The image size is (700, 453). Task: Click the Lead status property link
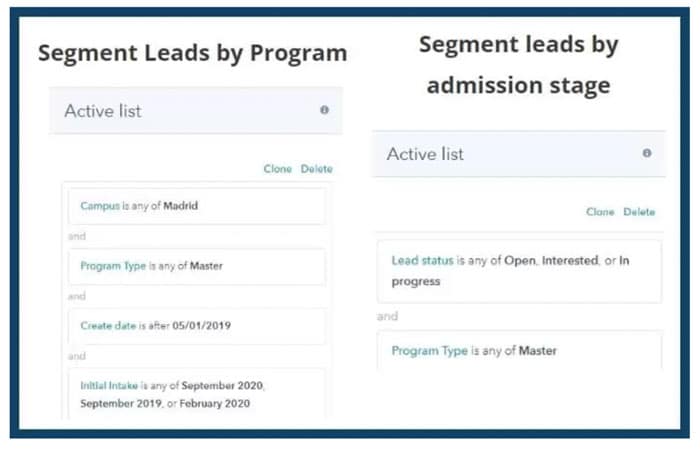click(x=422, y=260)
